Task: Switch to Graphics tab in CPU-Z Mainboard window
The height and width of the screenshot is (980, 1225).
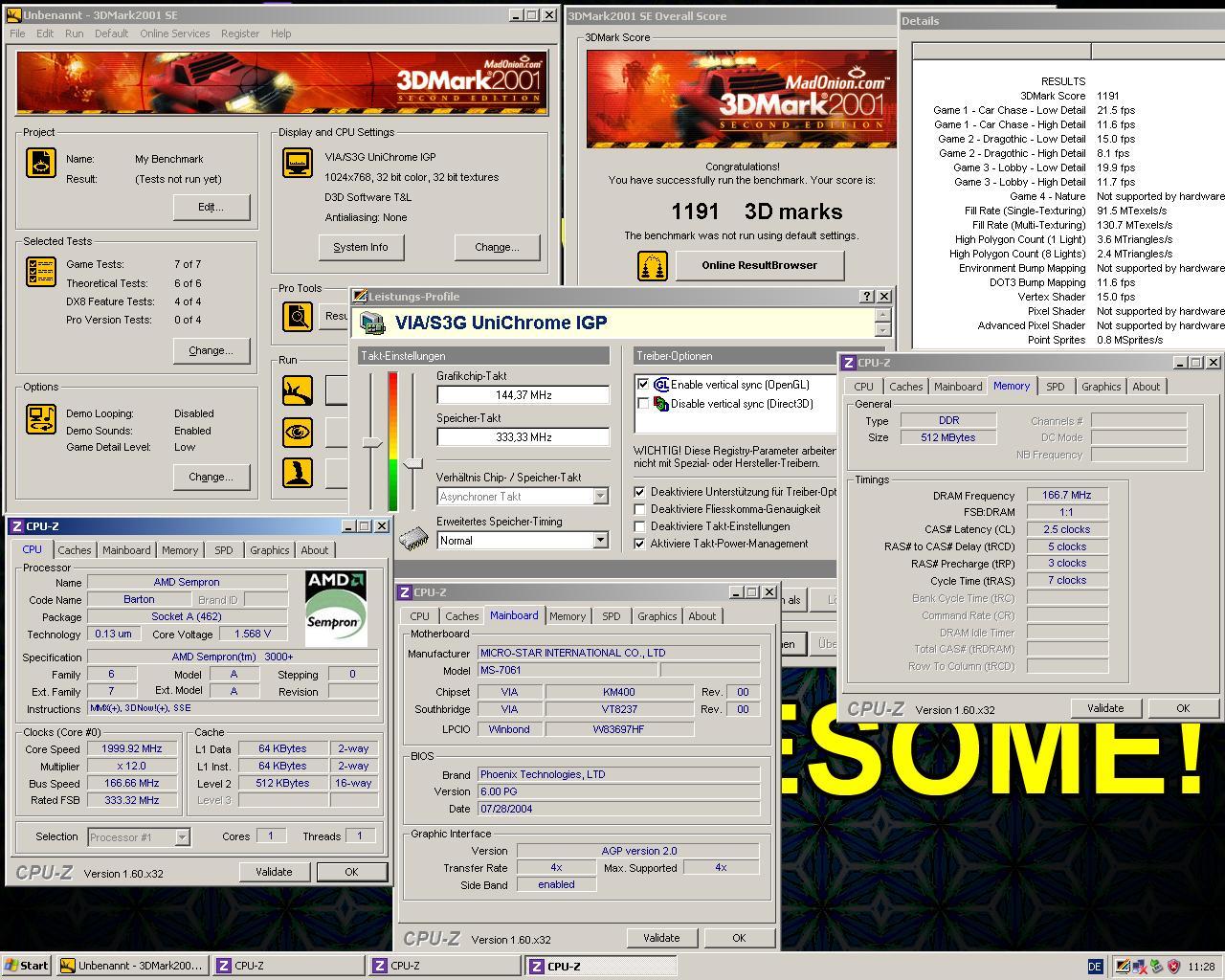Action: (x=657, y=616)
